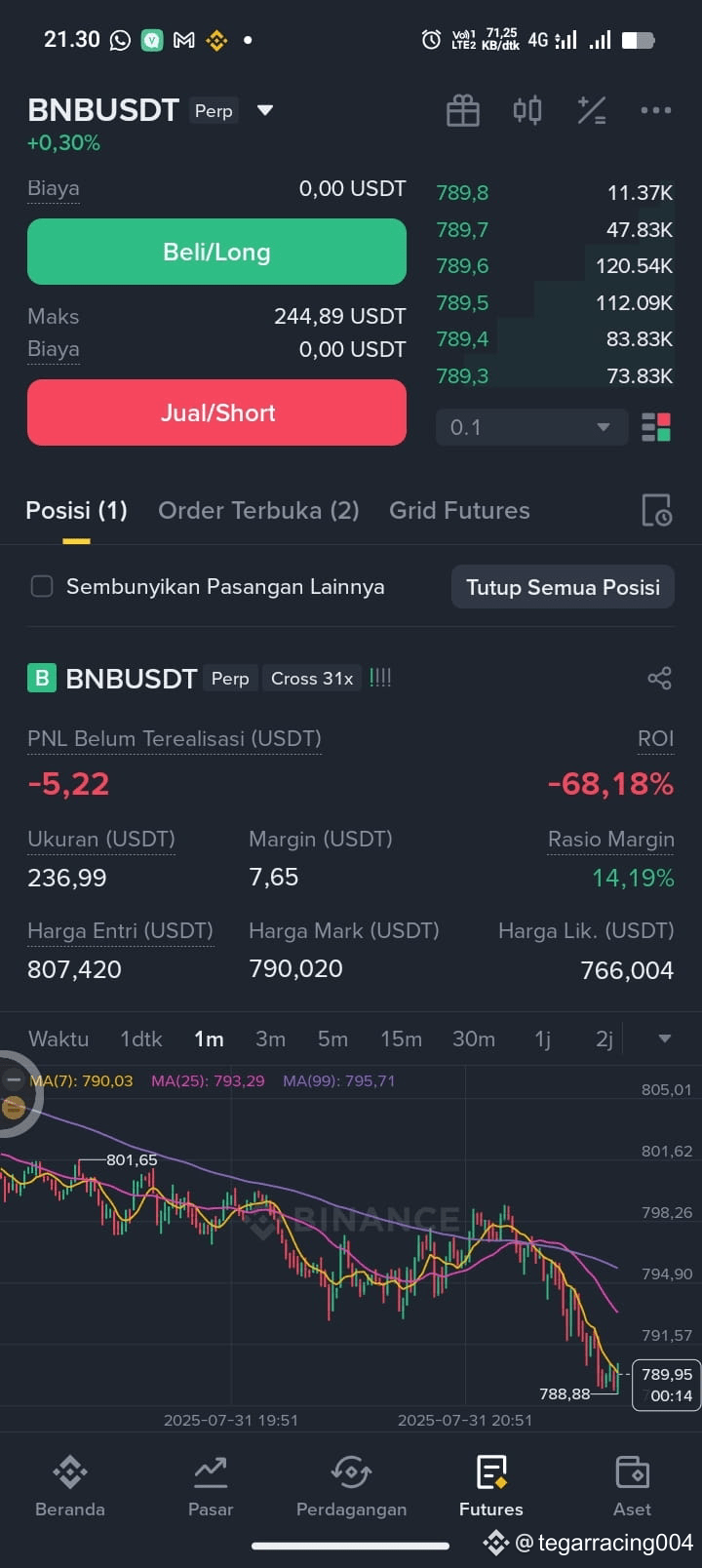Image resolution: width=702 pixels, height=1568 pixels.
Task: Change the order book layout icon
Action: [x=656, y=427]
